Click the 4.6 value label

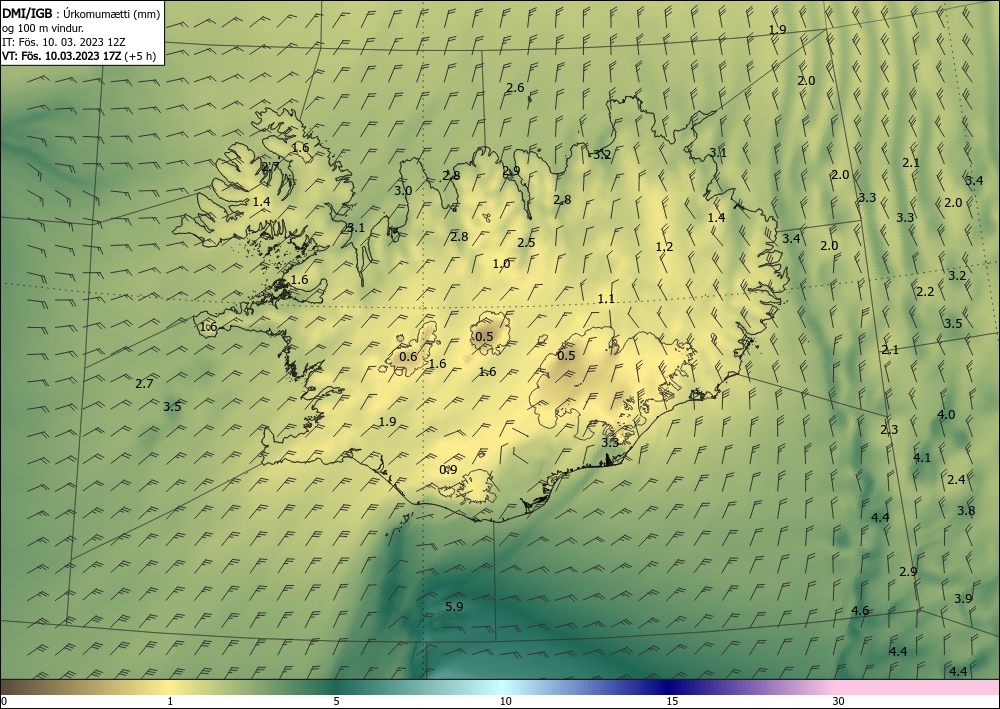tap(860, 610)
